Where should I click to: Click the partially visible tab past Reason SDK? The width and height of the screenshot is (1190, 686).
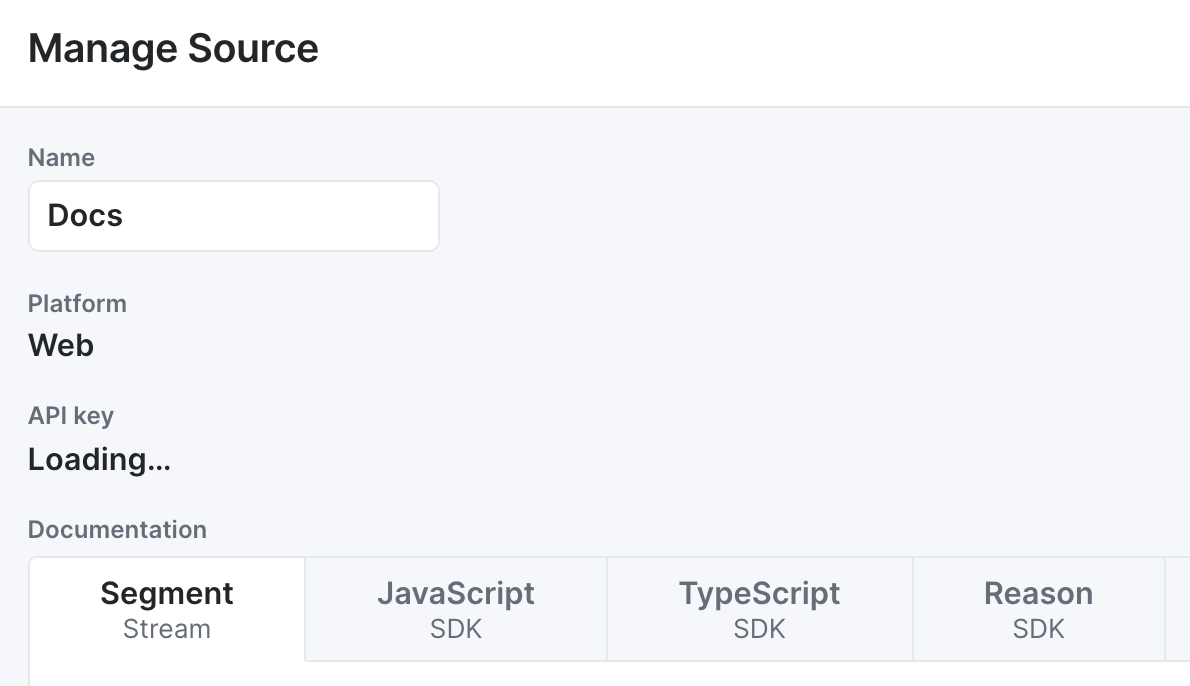[x=1180, y=608]
